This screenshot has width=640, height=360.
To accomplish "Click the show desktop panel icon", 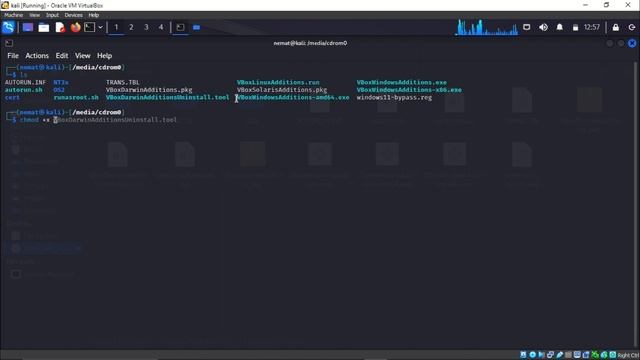I will 28,27.
